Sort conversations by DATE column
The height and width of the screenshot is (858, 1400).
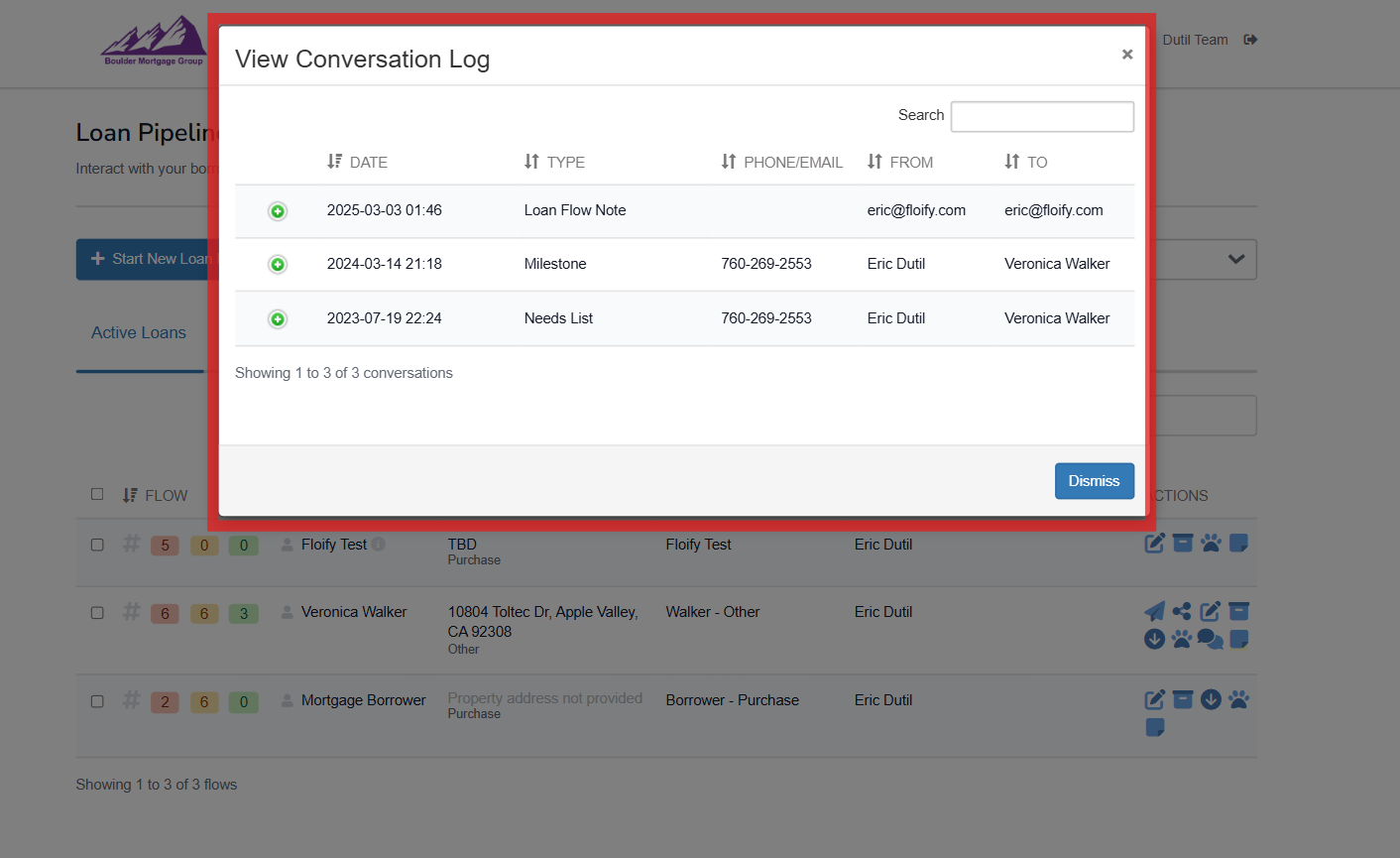coord(357,162)
